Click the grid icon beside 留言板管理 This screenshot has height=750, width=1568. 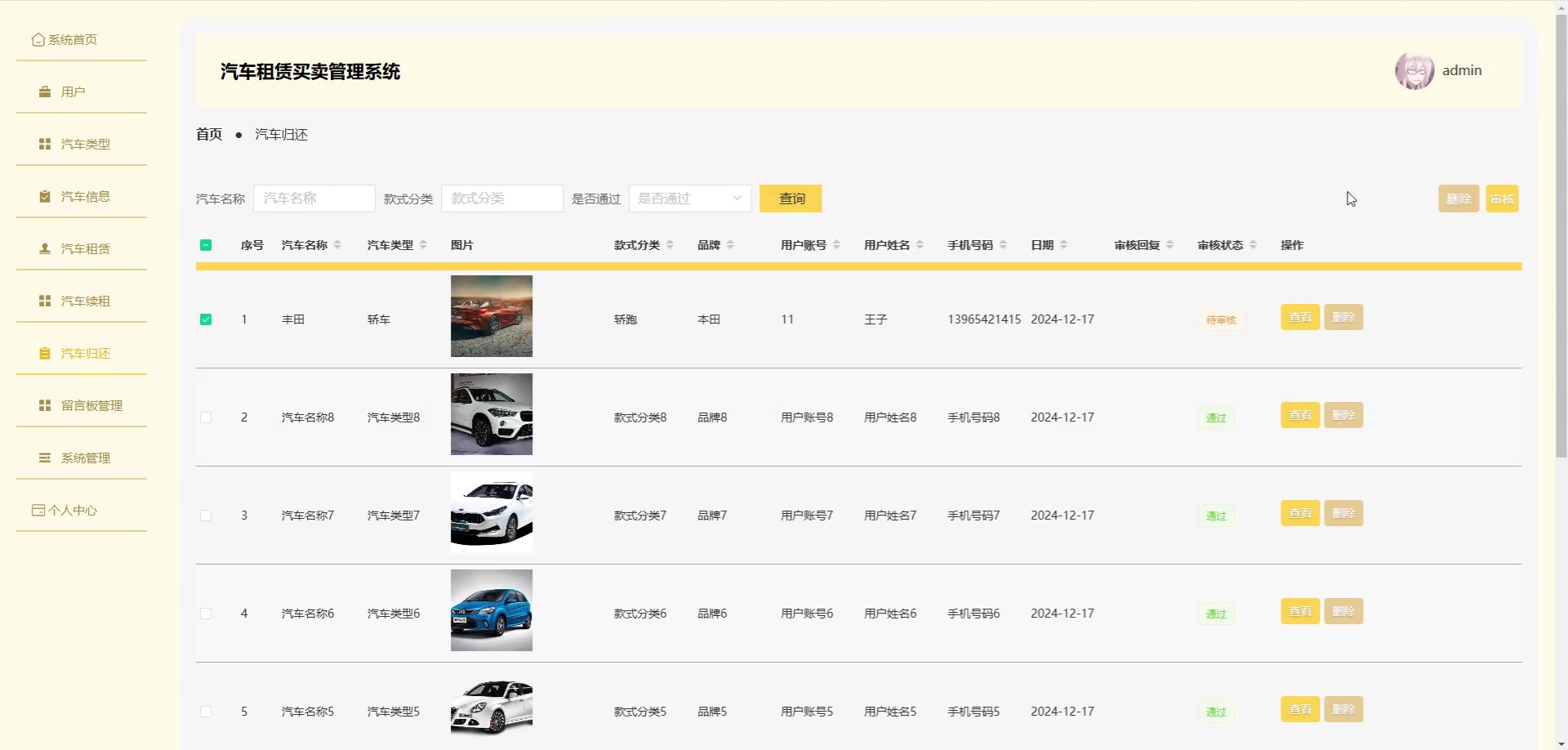coord(45,406)
